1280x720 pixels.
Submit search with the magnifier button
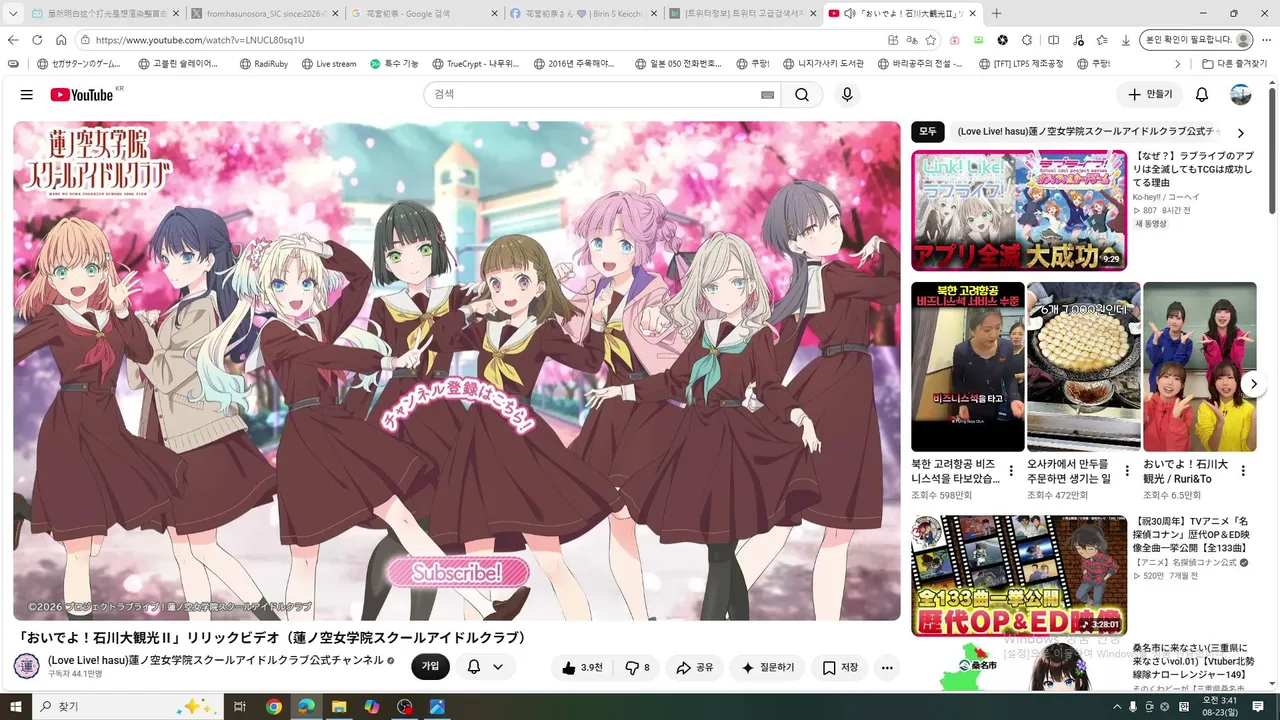click(802, 94)
